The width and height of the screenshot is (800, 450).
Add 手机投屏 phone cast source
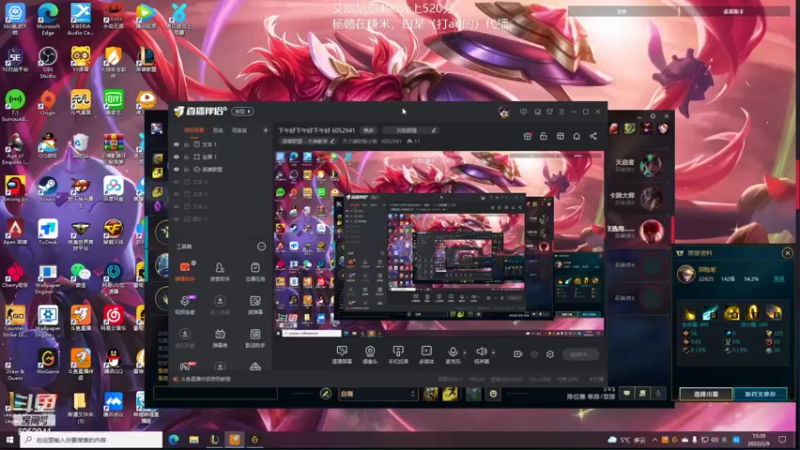[x=398, y=354]
